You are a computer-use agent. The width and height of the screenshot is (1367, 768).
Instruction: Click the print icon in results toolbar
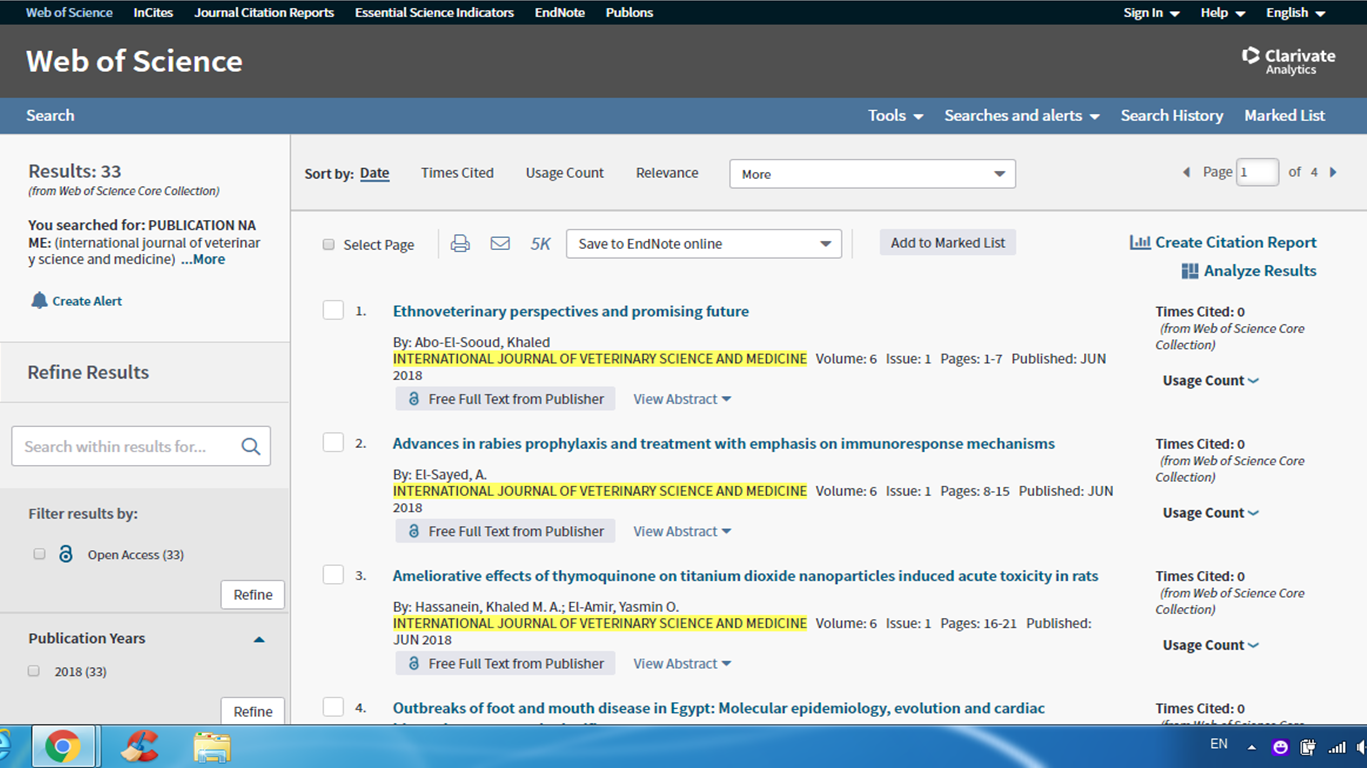460,243
